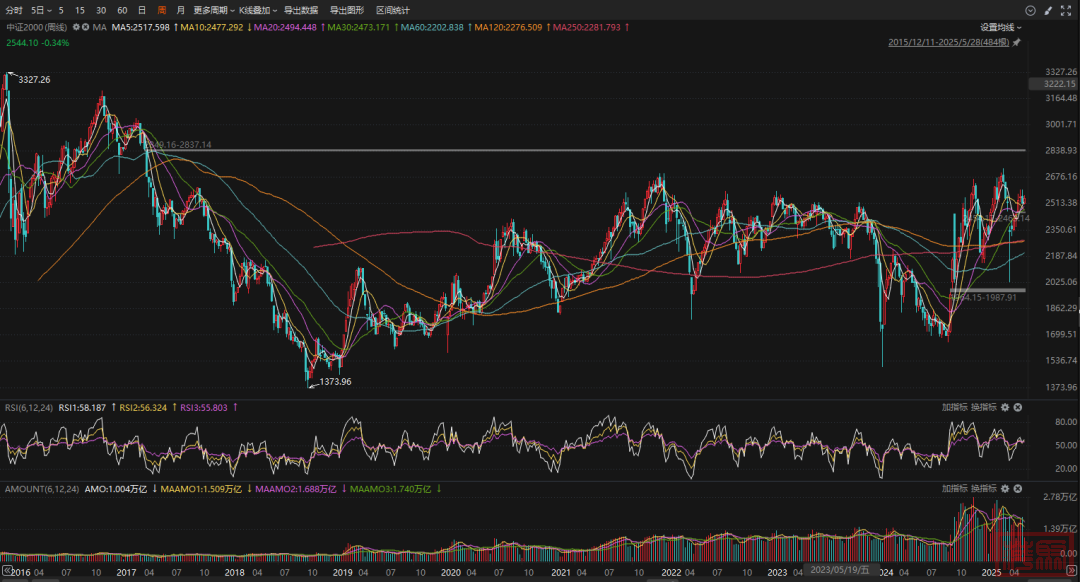Click 换指标 in the RSI panel

pos(984,407)
